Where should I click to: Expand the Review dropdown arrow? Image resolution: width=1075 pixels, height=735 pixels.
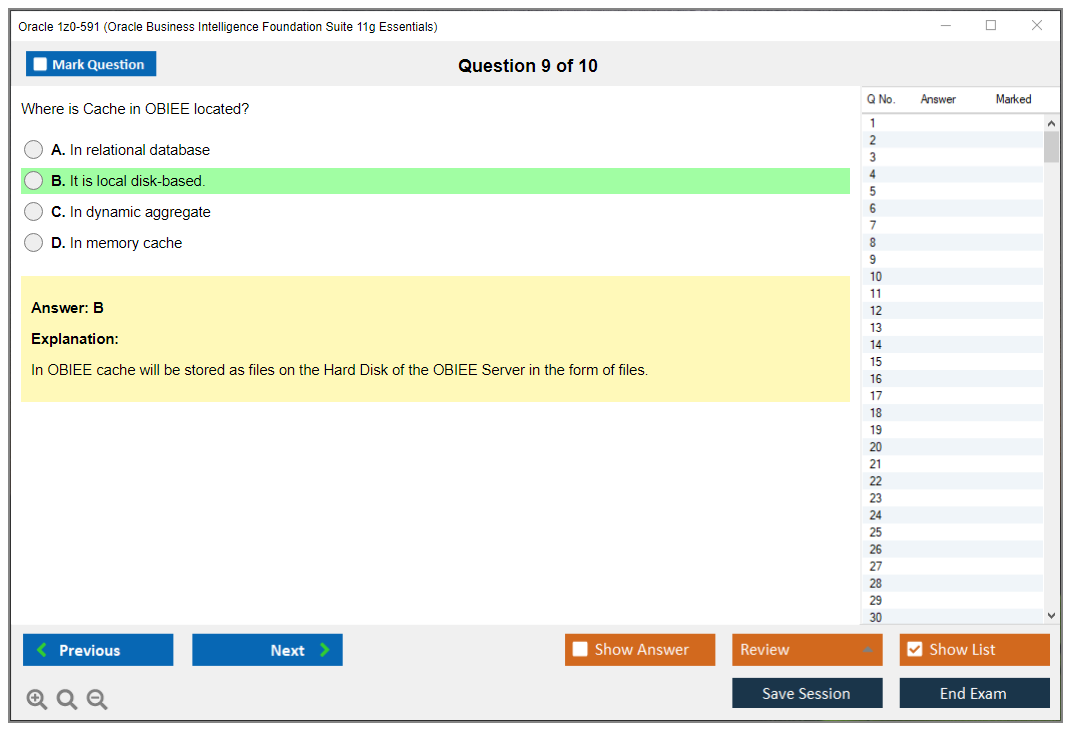[x=867, y=650]
